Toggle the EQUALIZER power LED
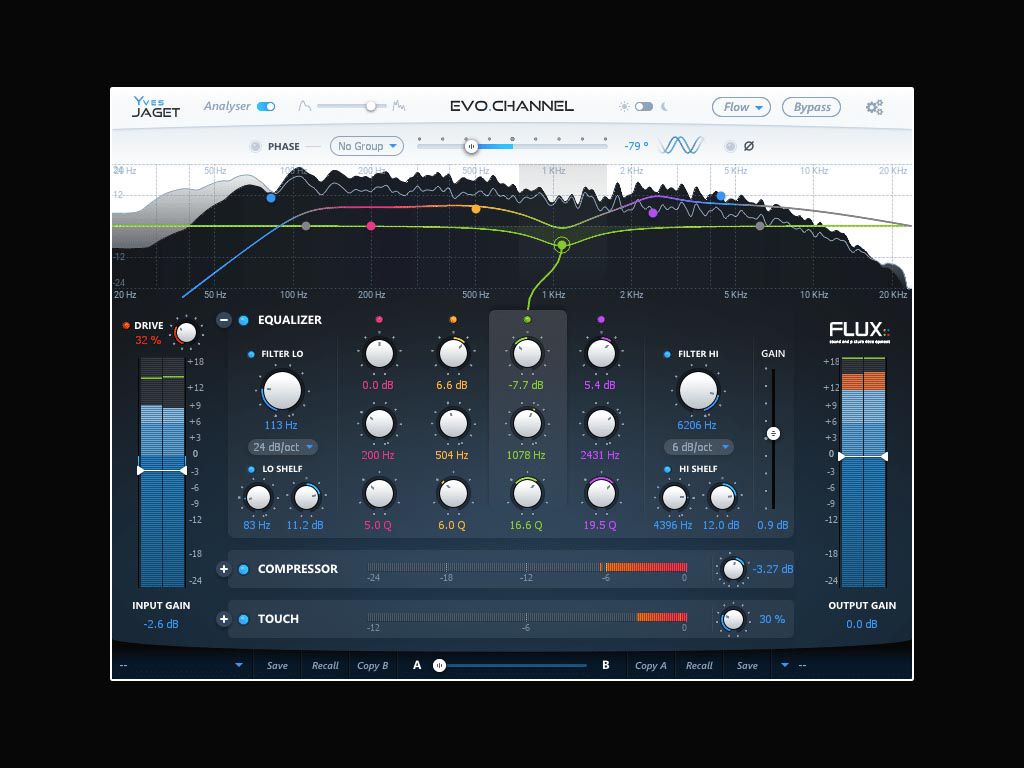The height and width of the screenshot is (768, 1024). click(244, 320)
